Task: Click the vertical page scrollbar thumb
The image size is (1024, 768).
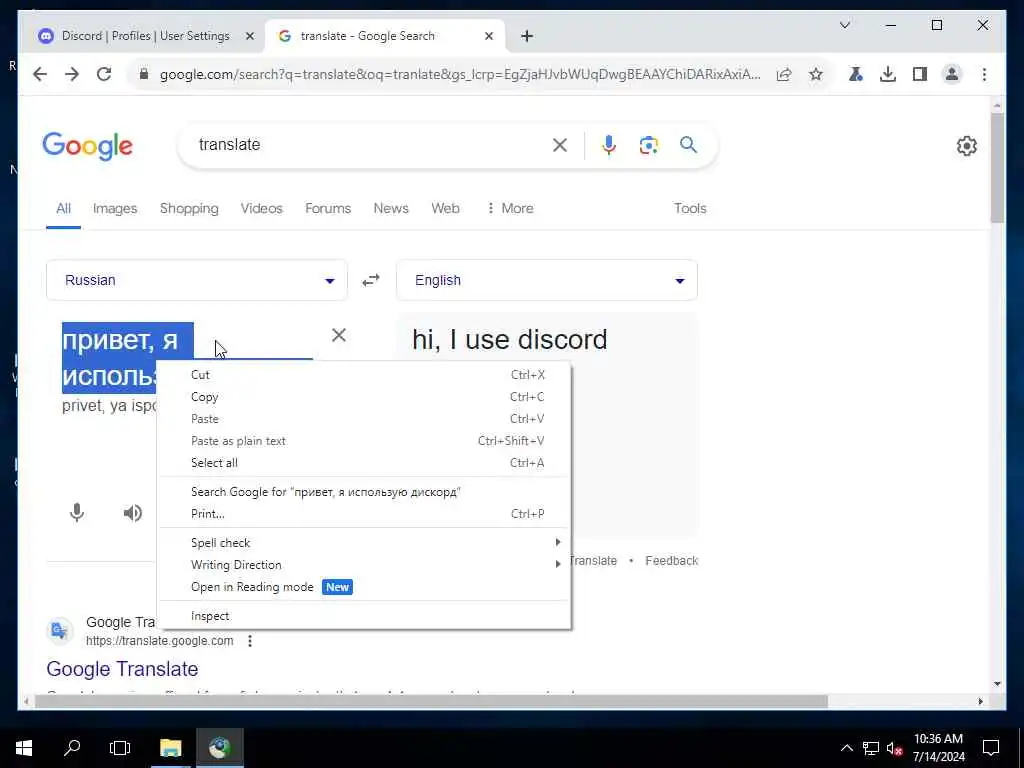Action: point(997,168)
